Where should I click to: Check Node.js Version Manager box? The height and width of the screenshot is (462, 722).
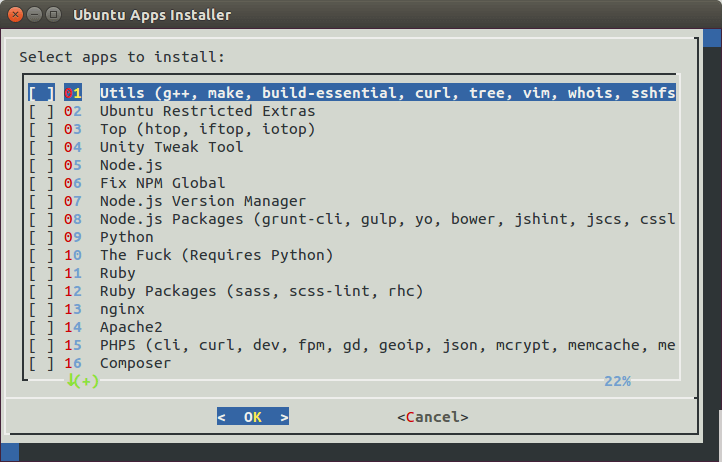pyautogui.click(x=41, y=201)
